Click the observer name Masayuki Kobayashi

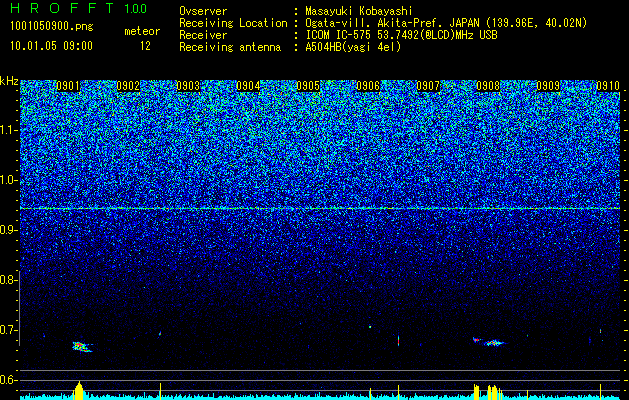tap(359, 11)
